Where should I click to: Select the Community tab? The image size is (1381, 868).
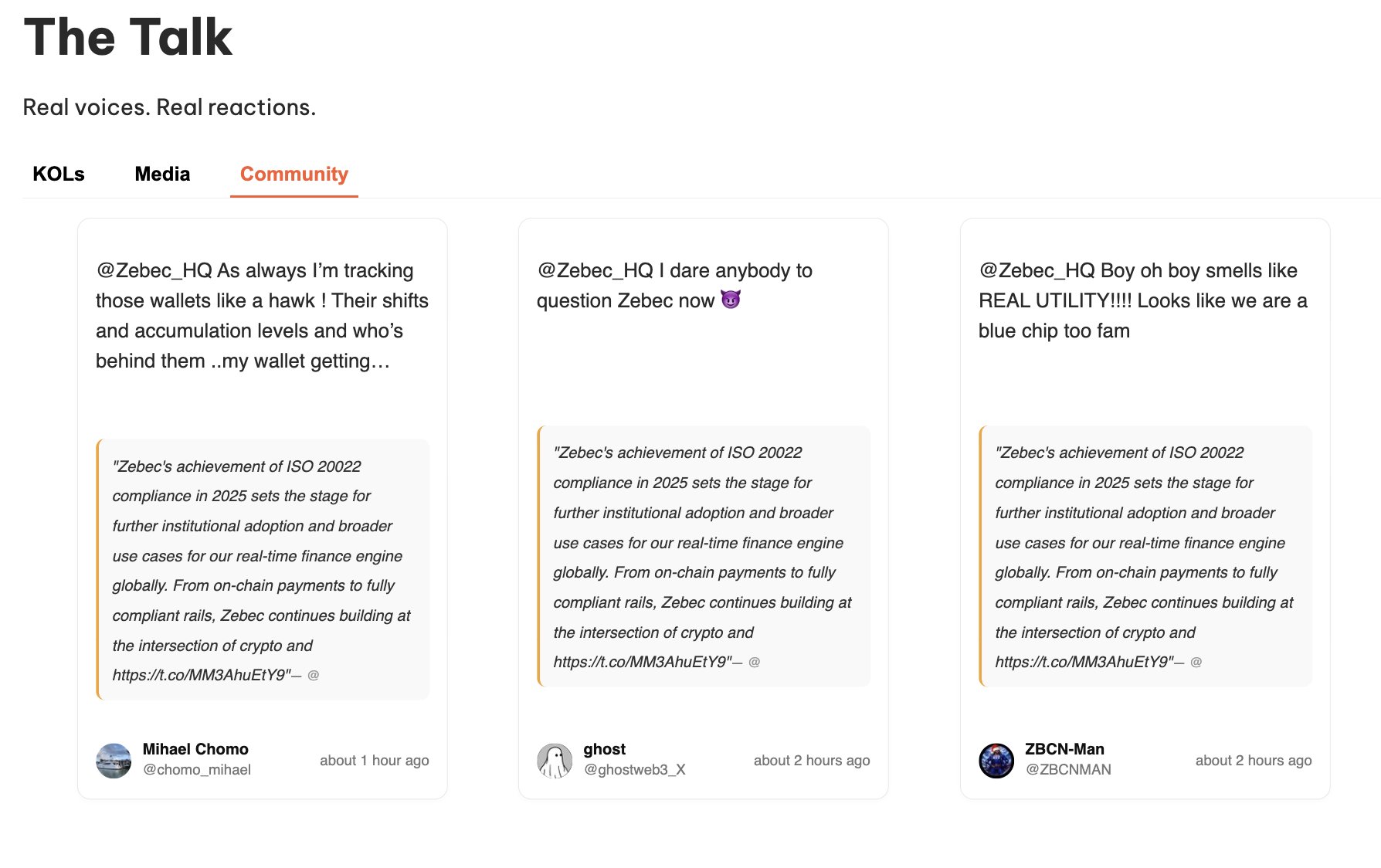[x=294, y=175]
